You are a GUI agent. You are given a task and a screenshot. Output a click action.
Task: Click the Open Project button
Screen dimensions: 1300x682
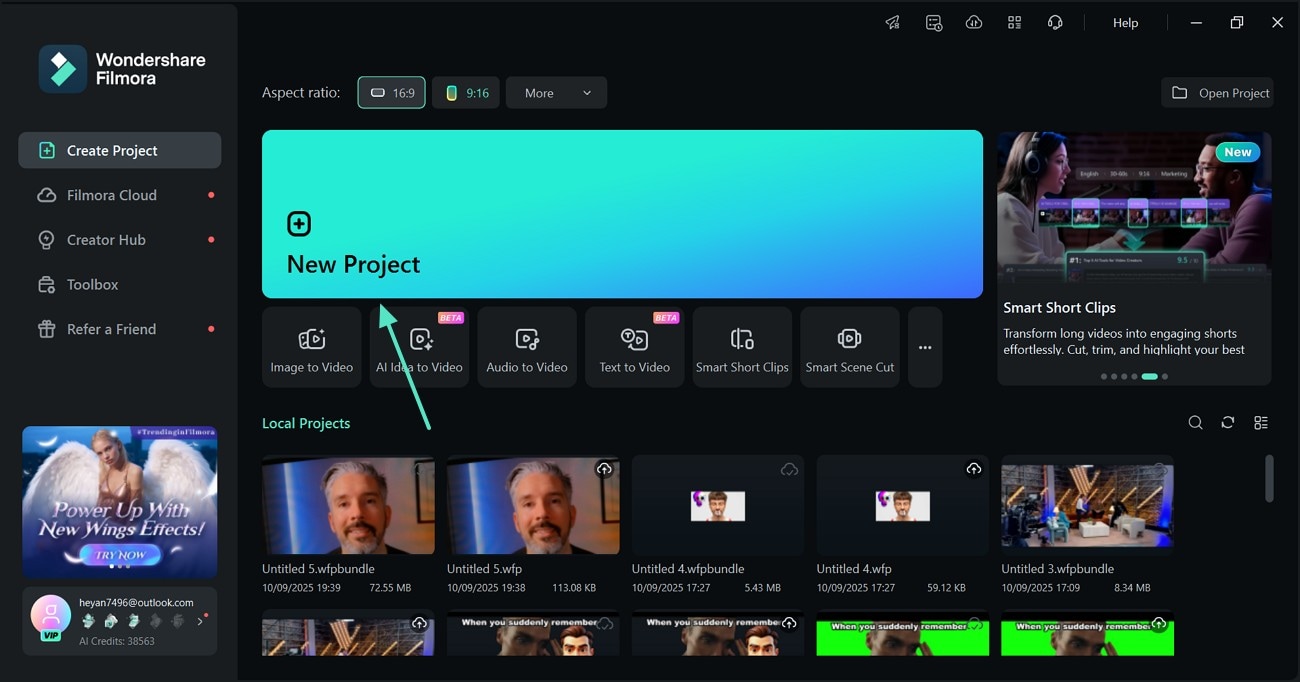(x=1217, y=92)
